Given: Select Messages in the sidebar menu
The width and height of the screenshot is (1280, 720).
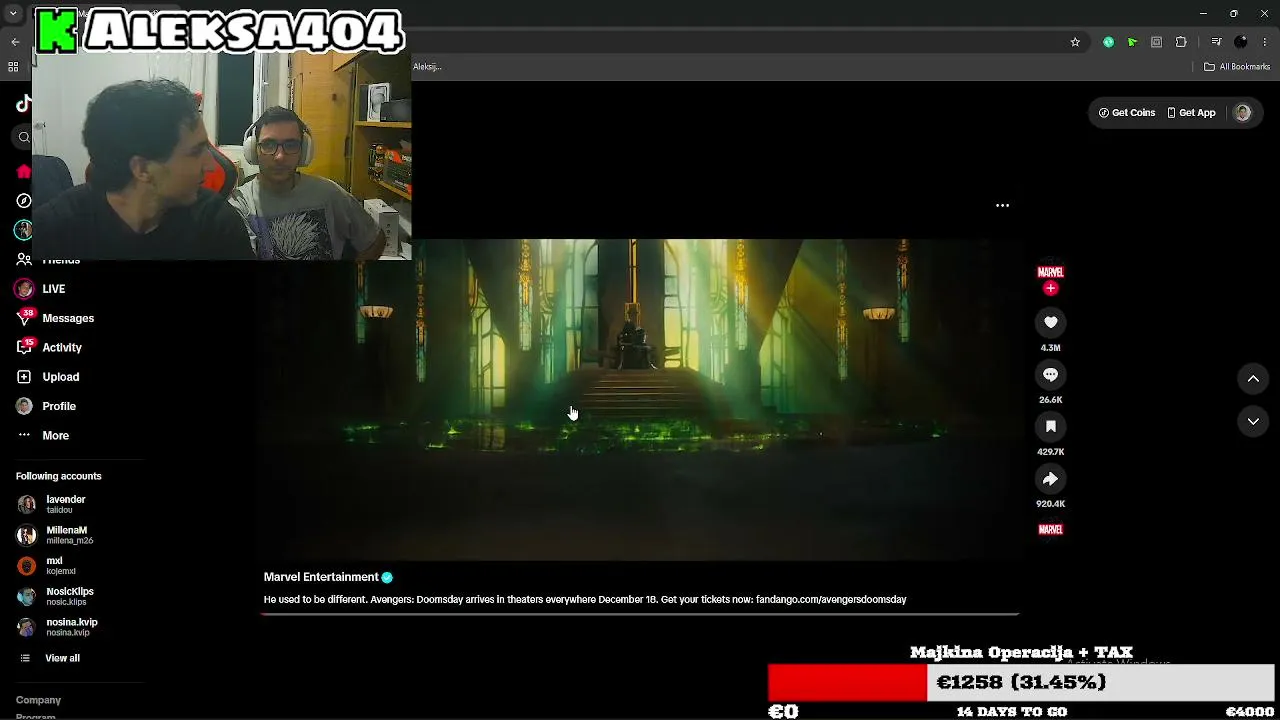Looking at the screenshot, I should pos(68,318).
